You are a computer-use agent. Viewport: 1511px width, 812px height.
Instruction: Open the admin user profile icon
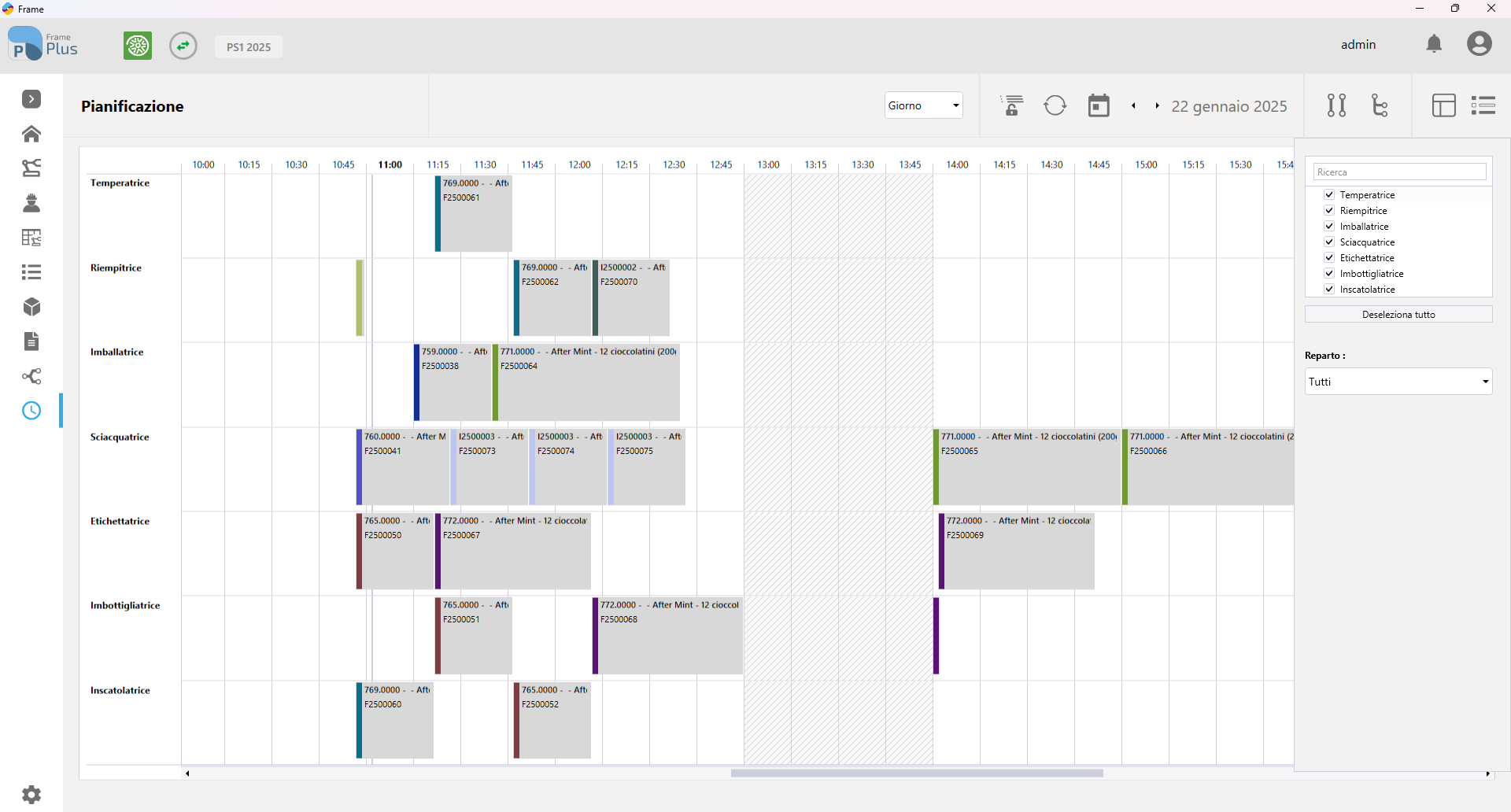point(1480,44)
